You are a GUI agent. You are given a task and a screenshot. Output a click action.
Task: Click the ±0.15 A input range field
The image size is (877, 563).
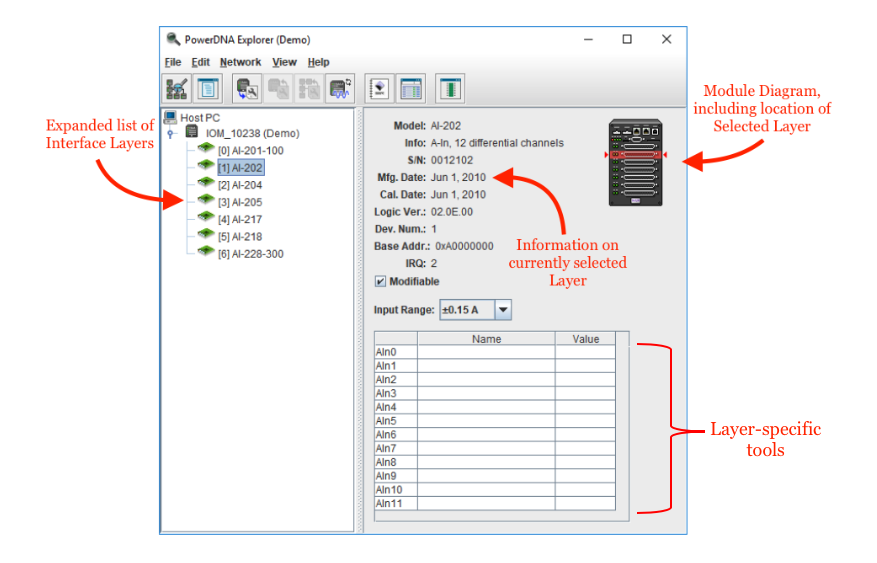tap(468, 310)
